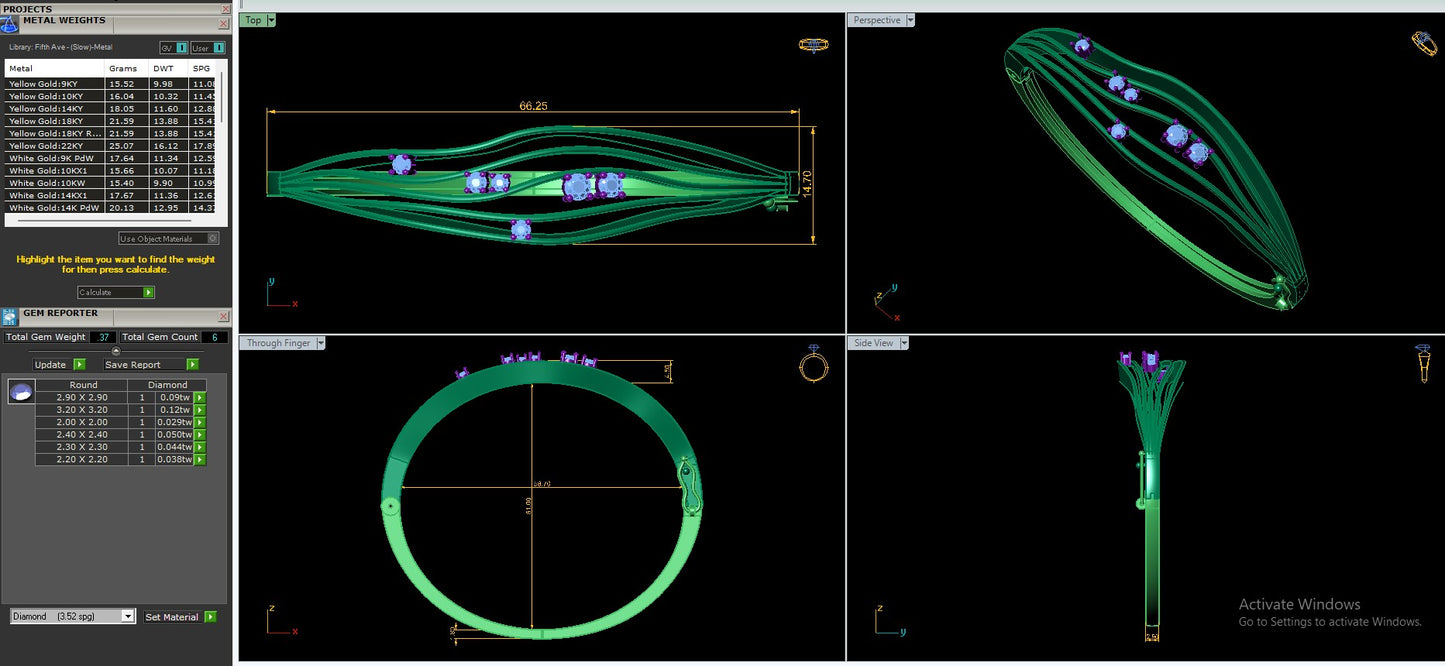Click the Total Gem Count value field
The image size is (1445, 666).
pyautogui.click(x=215, y=338)
